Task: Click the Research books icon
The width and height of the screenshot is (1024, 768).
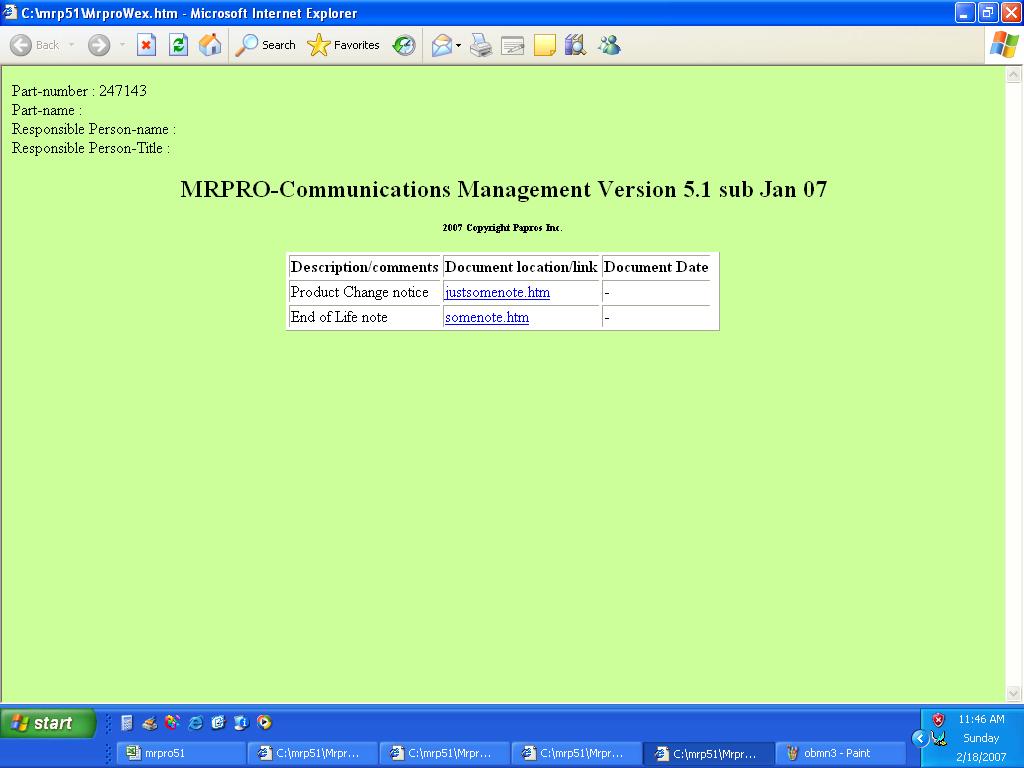Action: [575, 45]
